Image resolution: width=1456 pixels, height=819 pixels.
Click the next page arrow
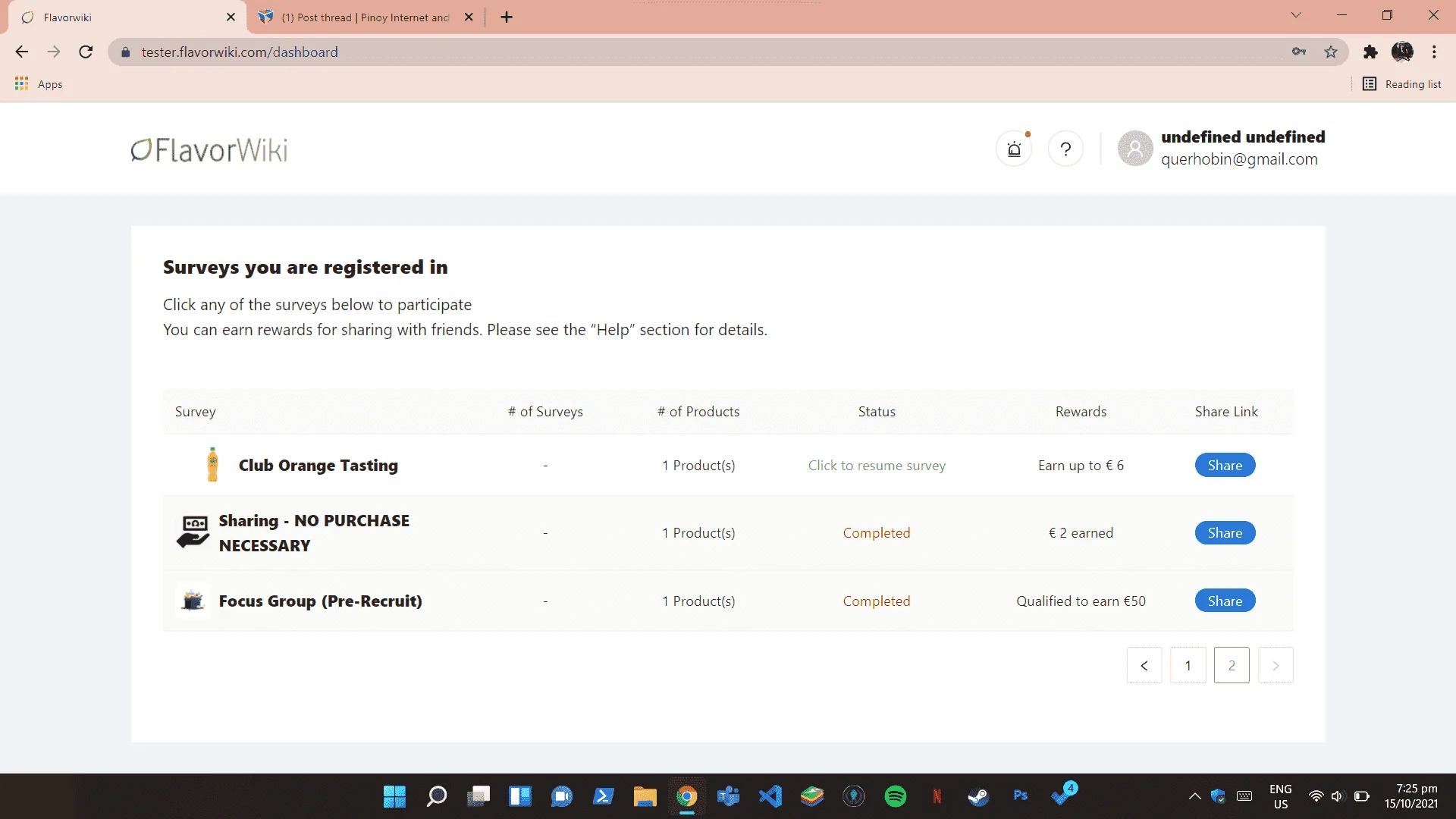click(x=1276, y=665)
